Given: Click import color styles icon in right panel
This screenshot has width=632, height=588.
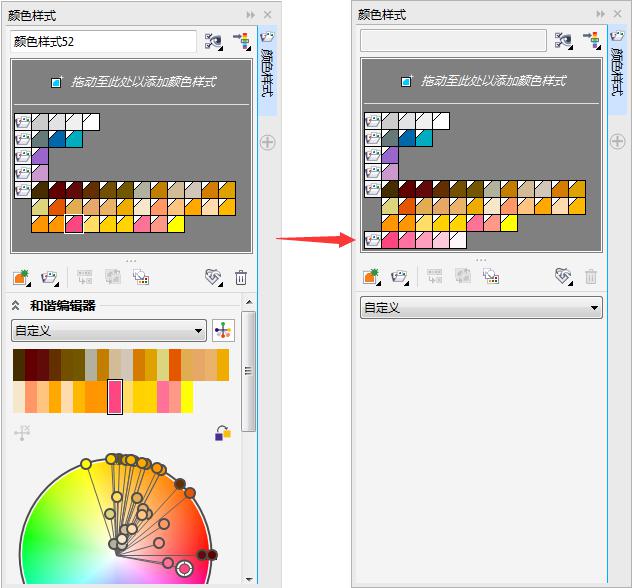Looking at the screenshot, I should [x=592, y=41].
